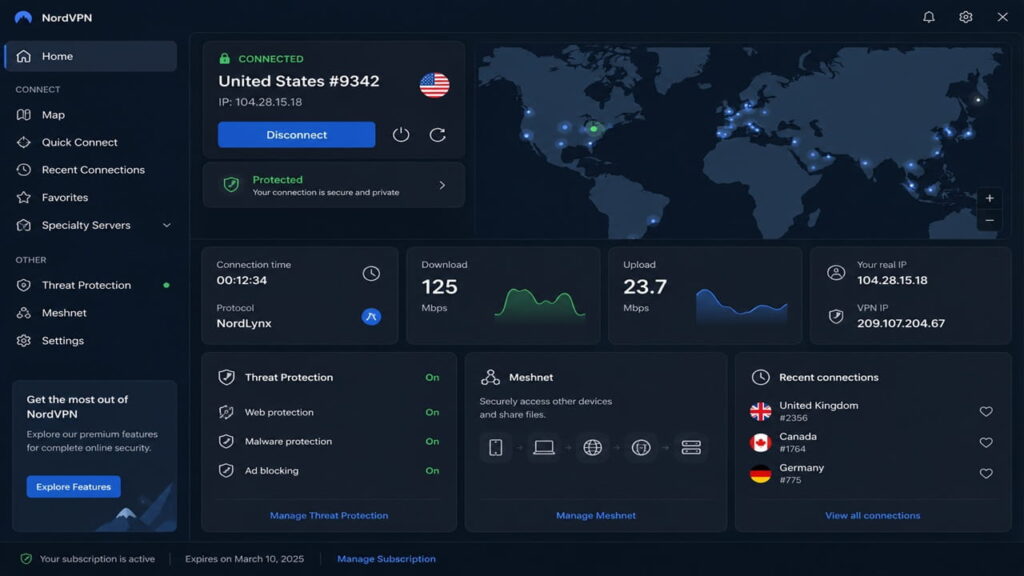Click the Germany flag icon
Screen dimensions: 1024x576
click(x=760, y=473)
